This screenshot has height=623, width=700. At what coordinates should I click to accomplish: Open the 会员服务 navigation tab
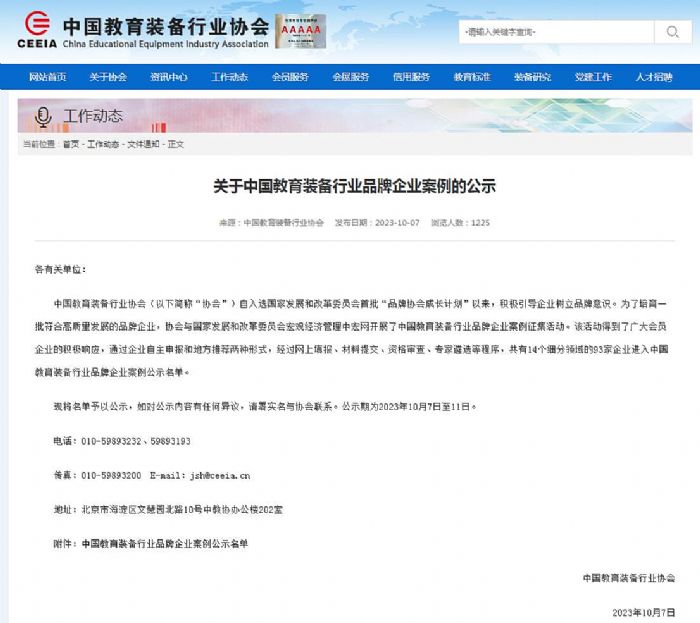(290, 77)
